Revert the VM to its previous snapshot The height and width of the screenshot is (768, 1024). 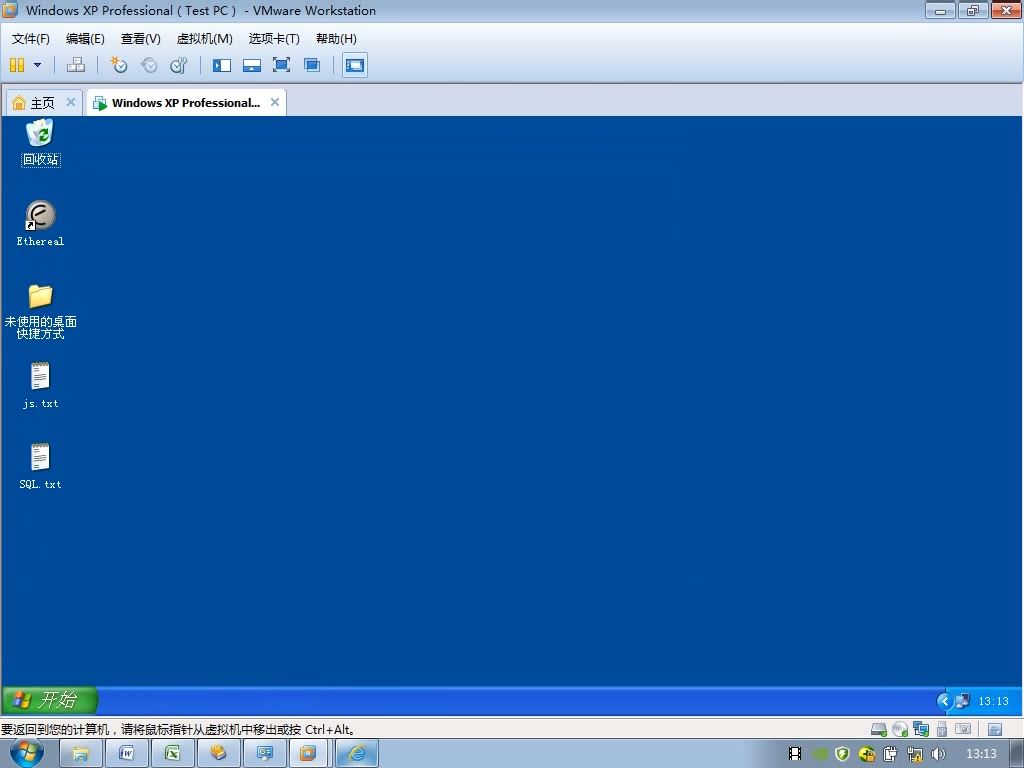pyautogui.click(x=149, y=65)
